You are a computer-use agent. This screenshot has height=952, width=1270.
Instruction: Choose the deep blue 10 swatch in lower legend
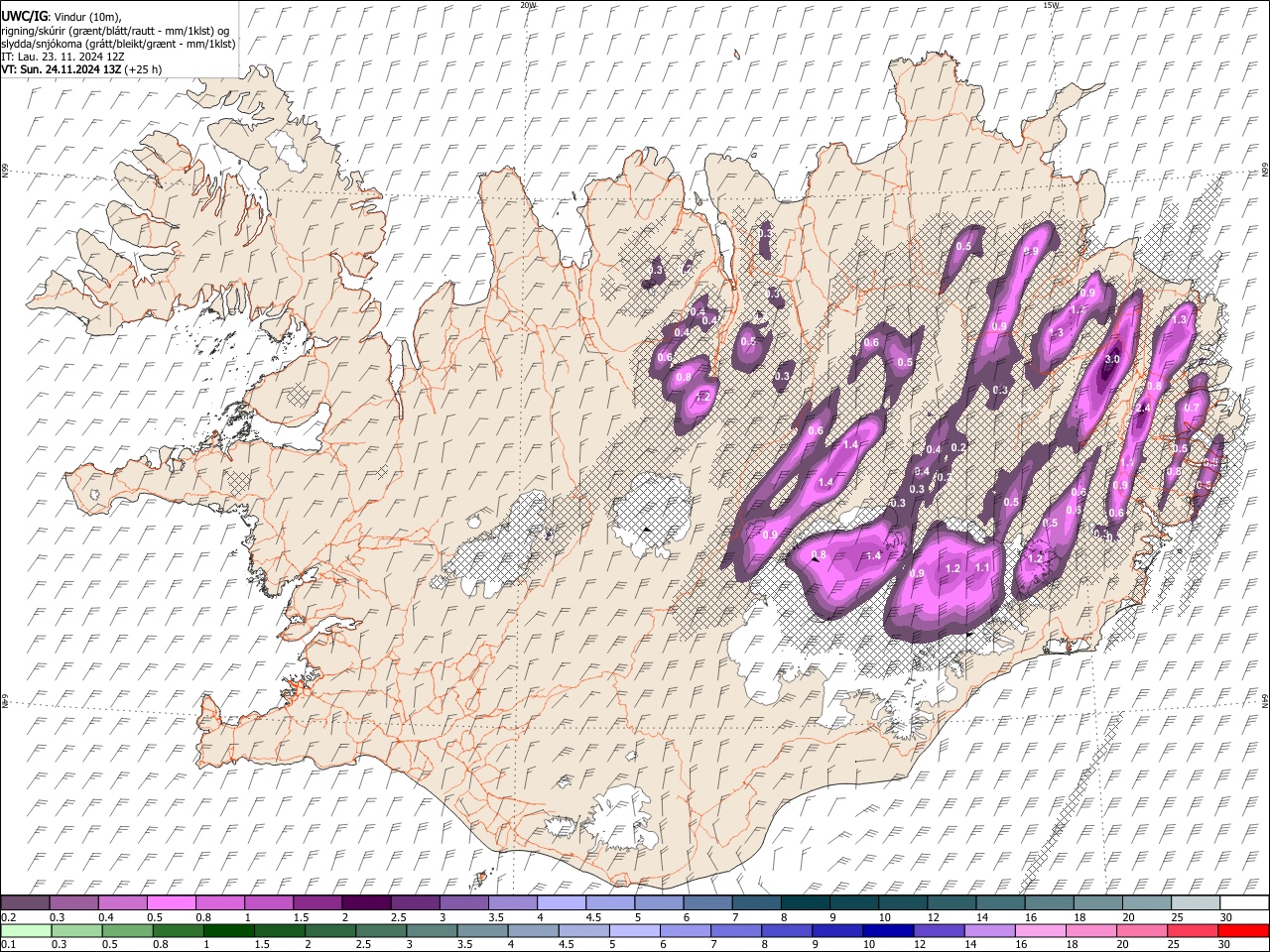point(887,930)
